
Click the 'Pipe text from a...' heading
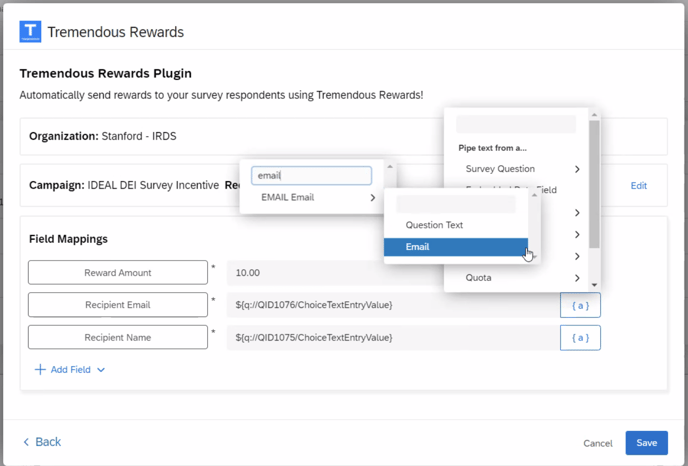click(492, 148)
